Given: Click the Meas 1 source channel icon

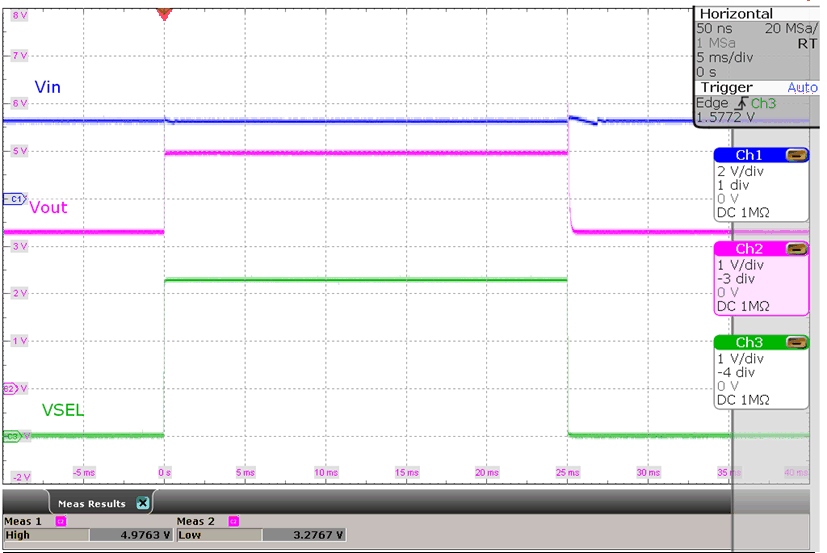Looking at the screenshot, I should pyautogui.click(x=61, y=521).
